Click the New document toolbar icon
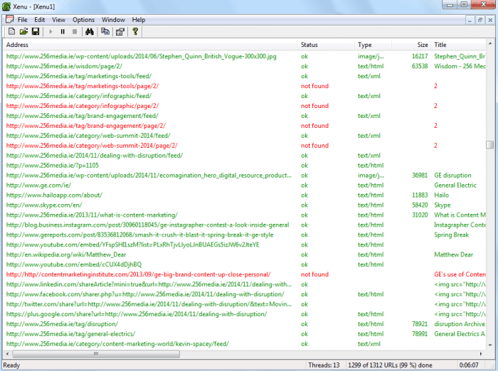The image size is (498, 371). tap(12, 32)
